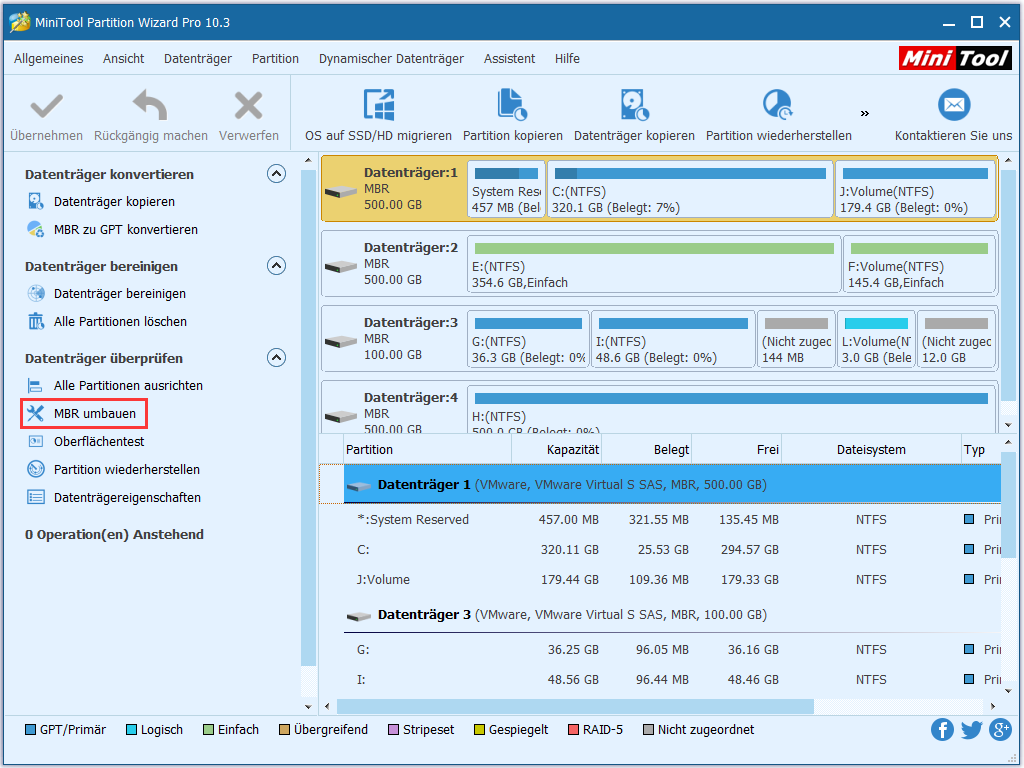Select Datenträger bereinigen sidebar action

[x=120, y=294]
